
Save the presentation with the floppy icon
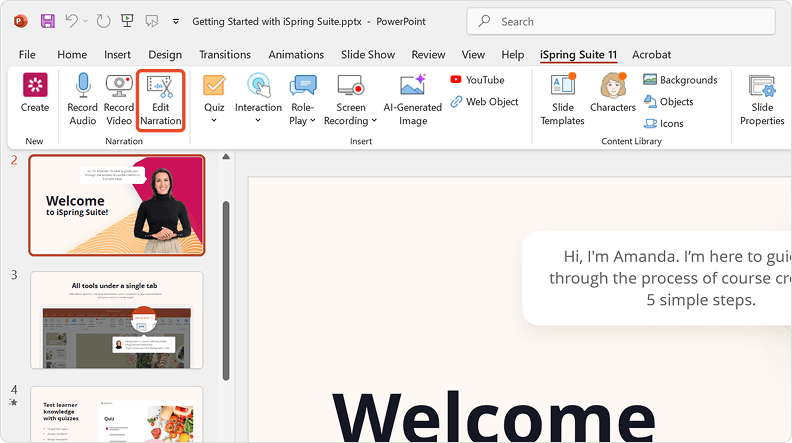pos(48,21)
